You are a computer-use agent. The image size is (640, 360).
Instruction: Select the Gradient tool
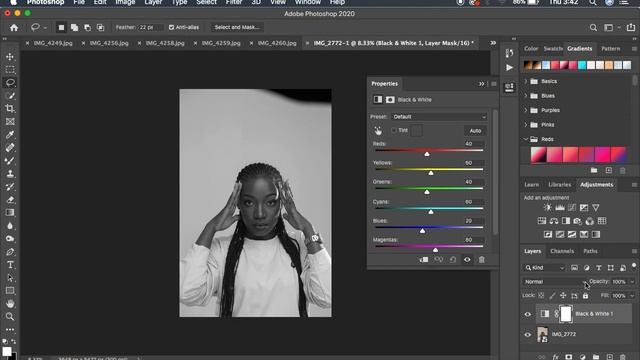[10, 213]
